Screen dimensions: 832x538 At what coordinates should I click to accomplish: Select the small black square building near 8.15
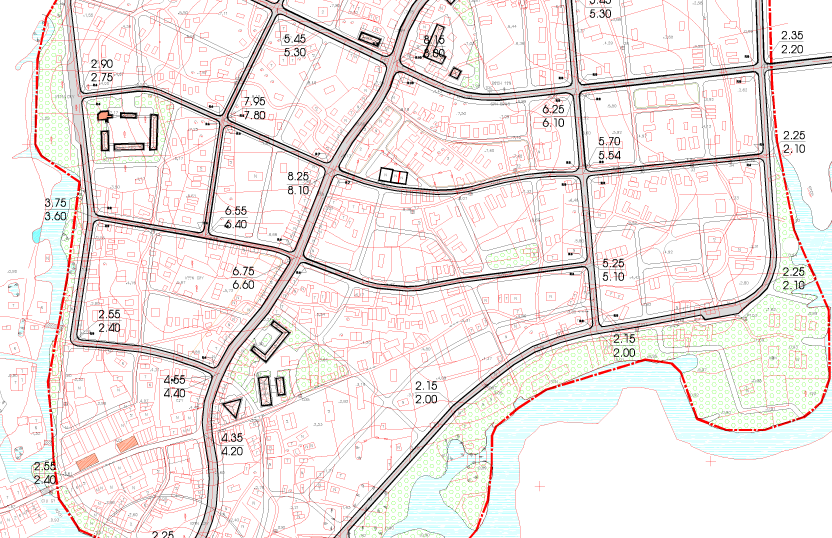[455, 72]
